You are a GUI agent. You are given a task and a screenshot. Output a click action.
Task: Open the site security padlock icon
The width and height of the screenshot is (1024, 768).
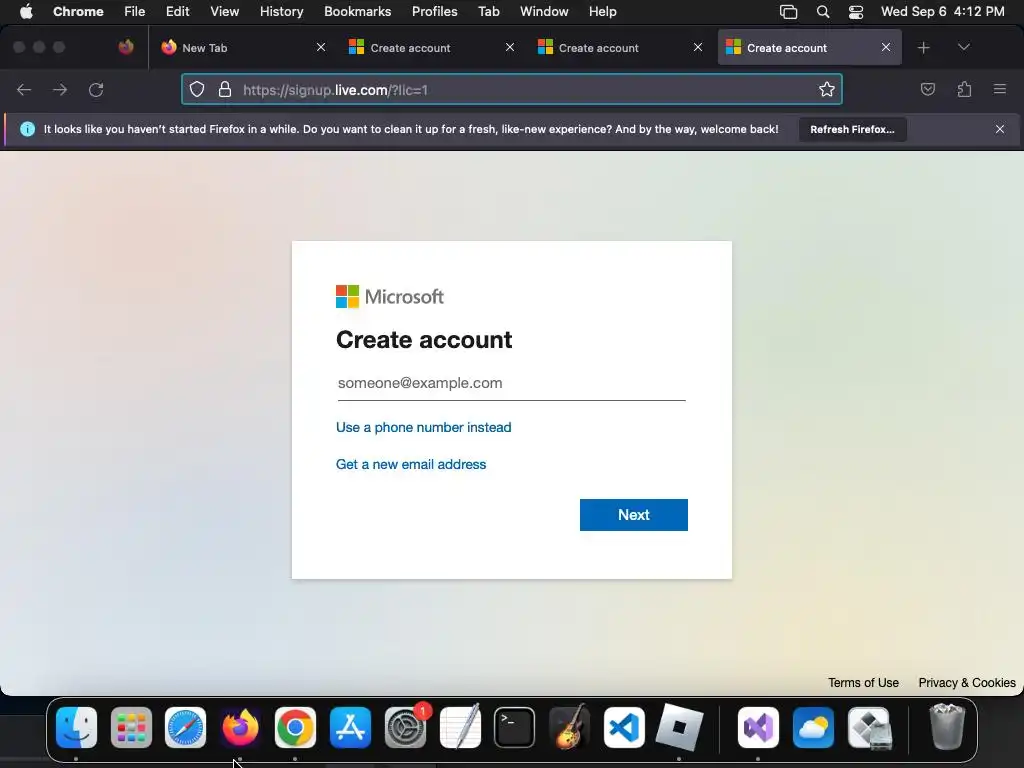pos(225,89)
